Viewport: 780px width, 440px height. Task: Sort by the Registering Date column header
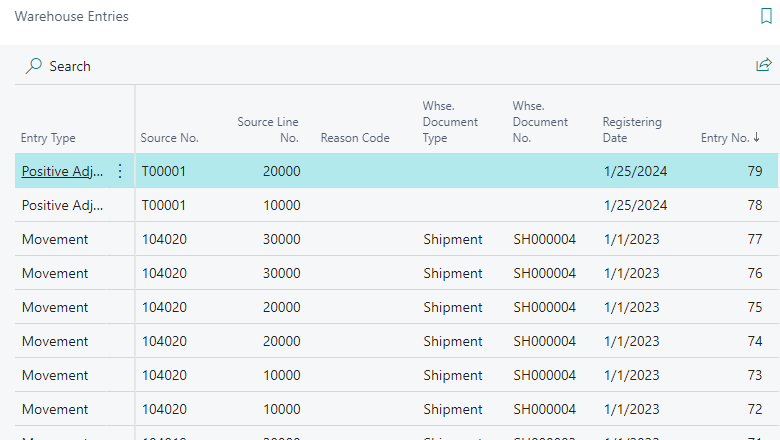[632, 130]
